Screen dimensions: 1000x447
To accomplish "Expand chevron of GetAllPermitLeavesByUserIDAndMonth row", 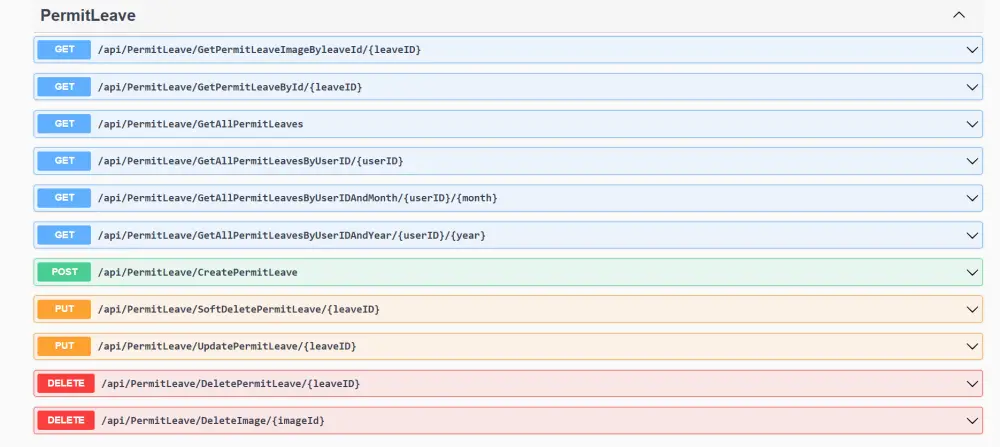I will click(x=973, y=198).
